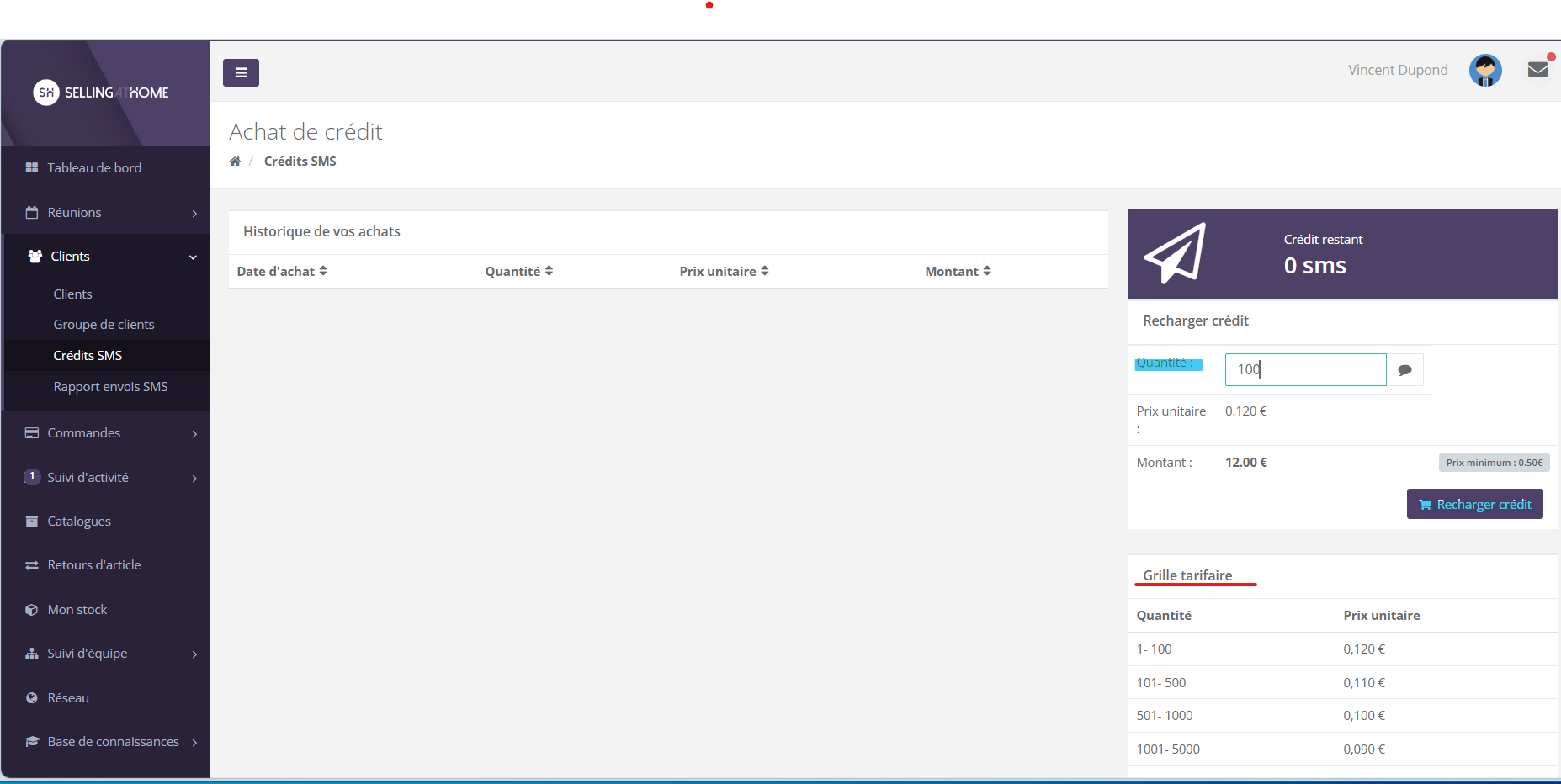Open Tableau de bord from sidebar
The width and height of the screenshot is (1561, 784).
pyautogui.click(x=94, y=168)
